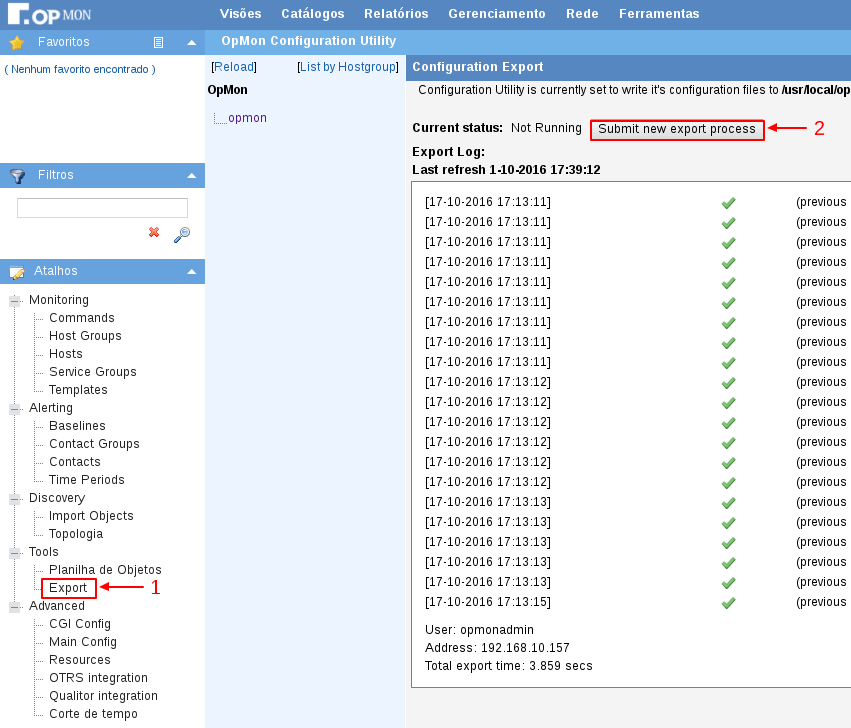Screen dimensions: 851x728
Task: Collapse the Filtros panel
Action: pyautogui.click(x=191, y=176)
